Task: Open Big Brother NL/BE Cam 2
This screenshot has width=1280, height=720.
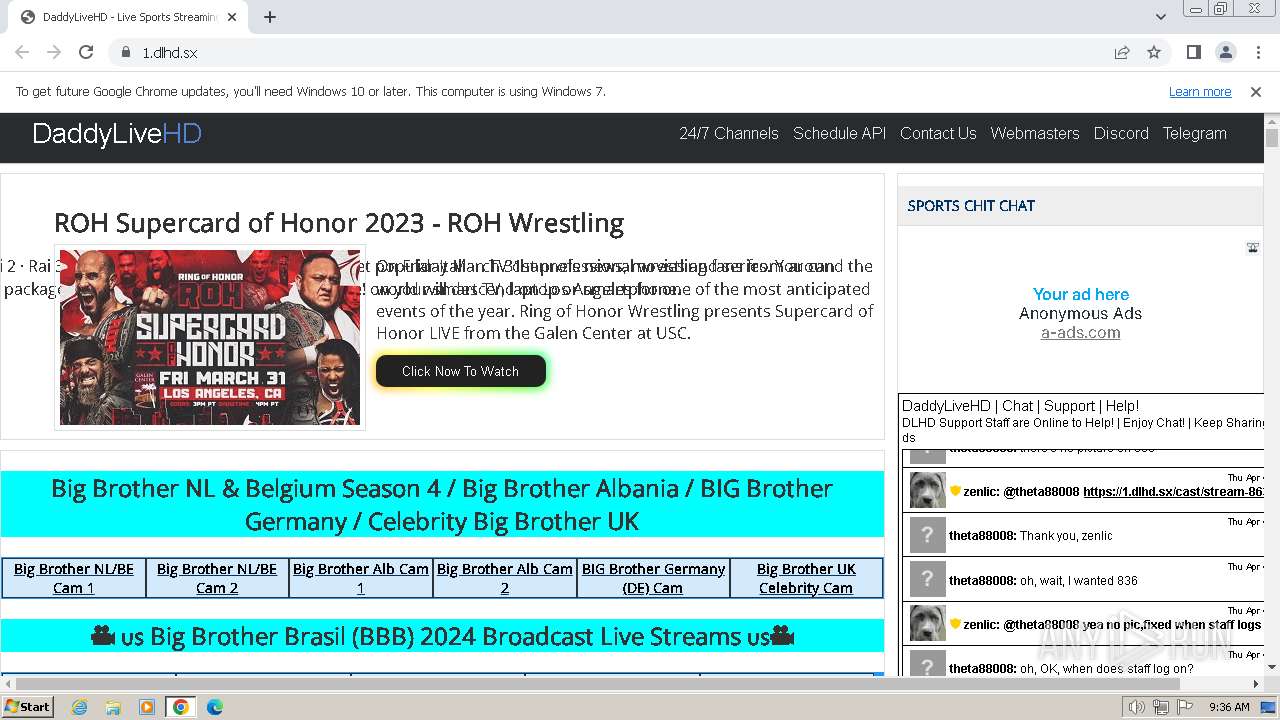Action: click(217, 578)
